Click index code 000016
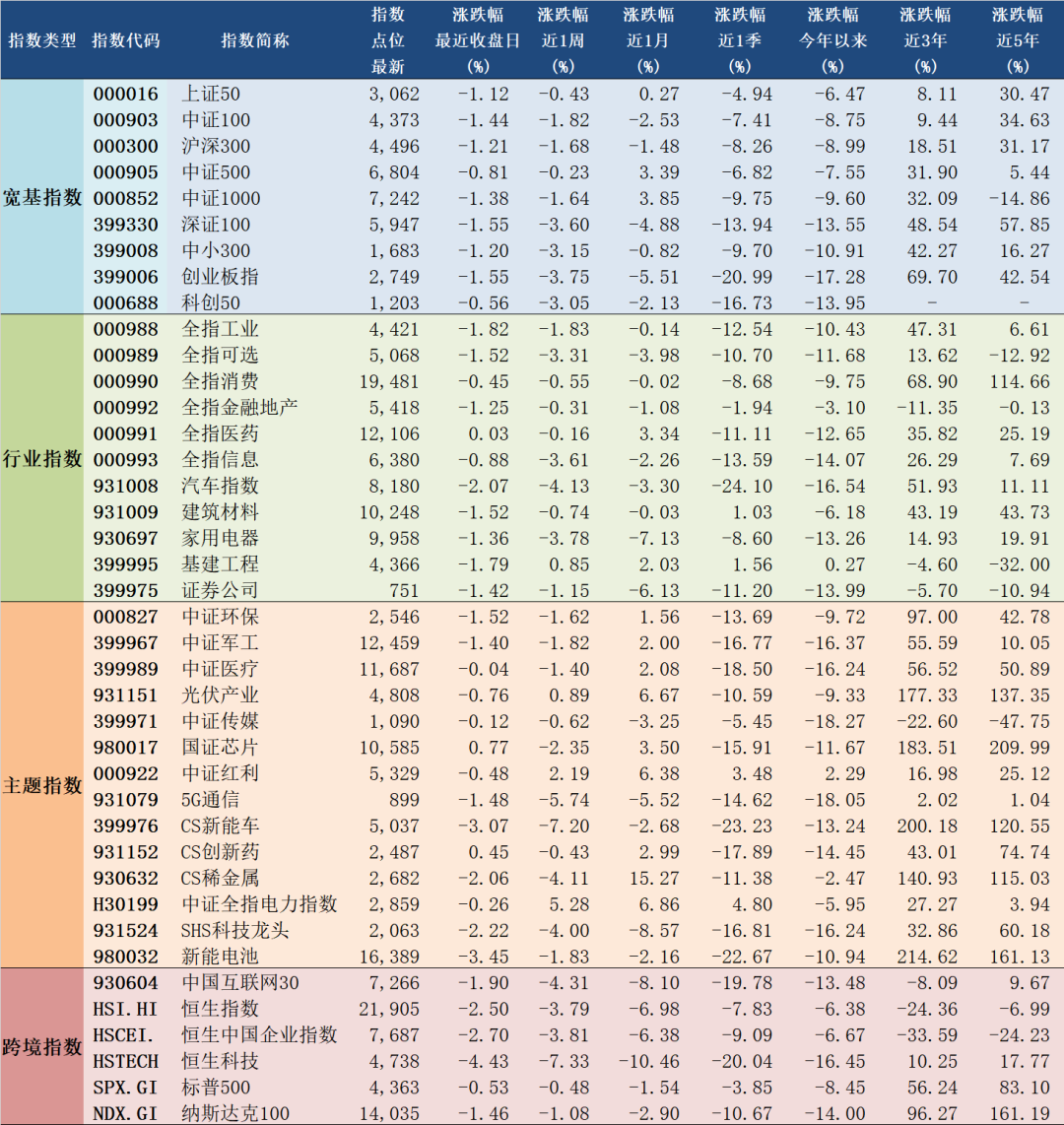 click(125, 94)
